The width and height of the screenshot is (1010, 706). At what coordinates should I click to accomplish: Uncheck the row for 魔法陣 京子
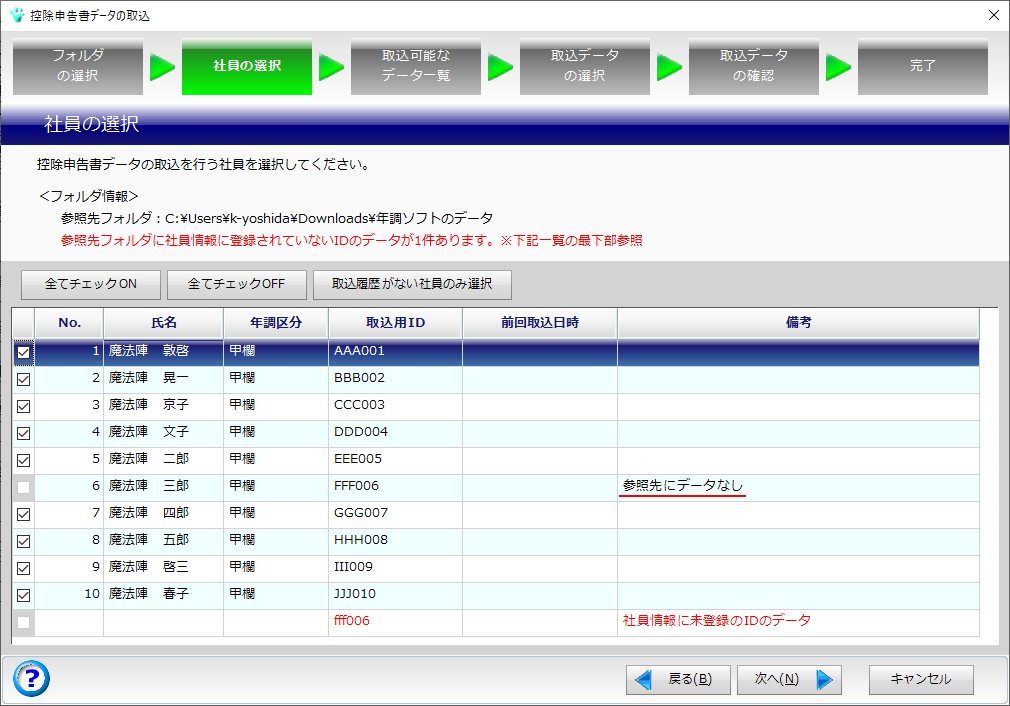pyautogui.click(x=23, y=406)
